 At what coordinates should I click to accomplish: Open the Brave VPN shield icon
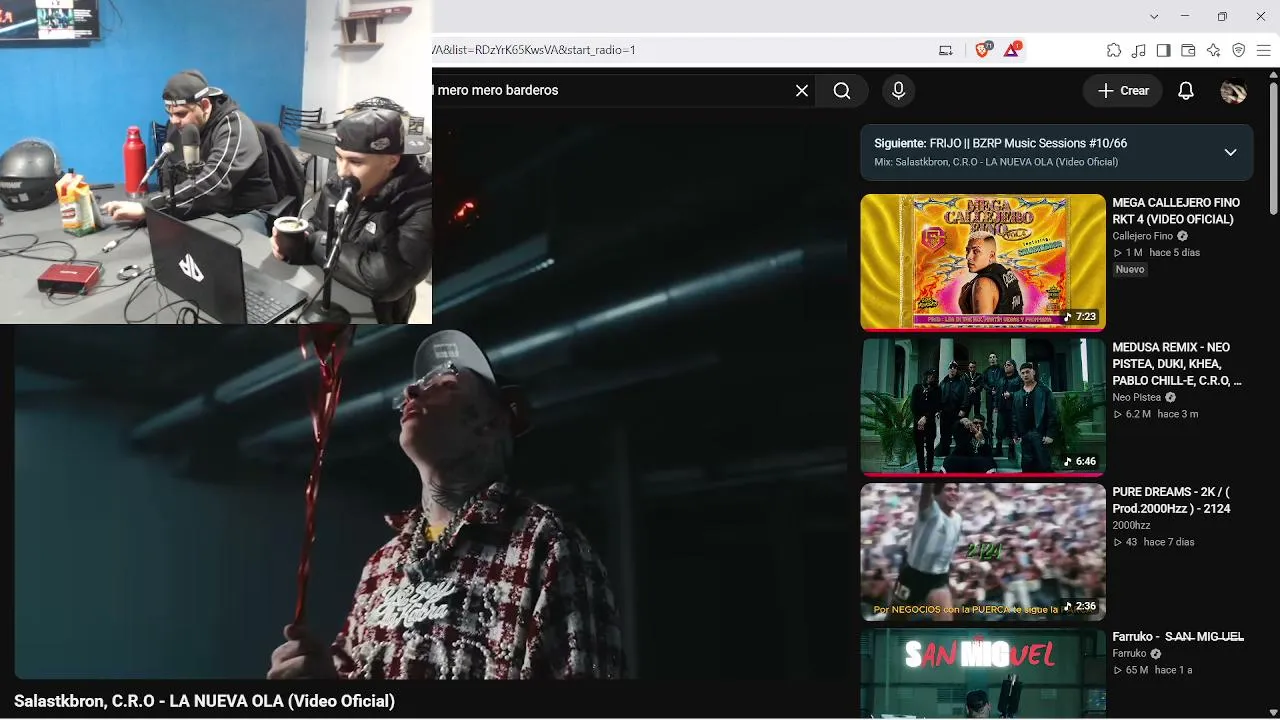1239,50
